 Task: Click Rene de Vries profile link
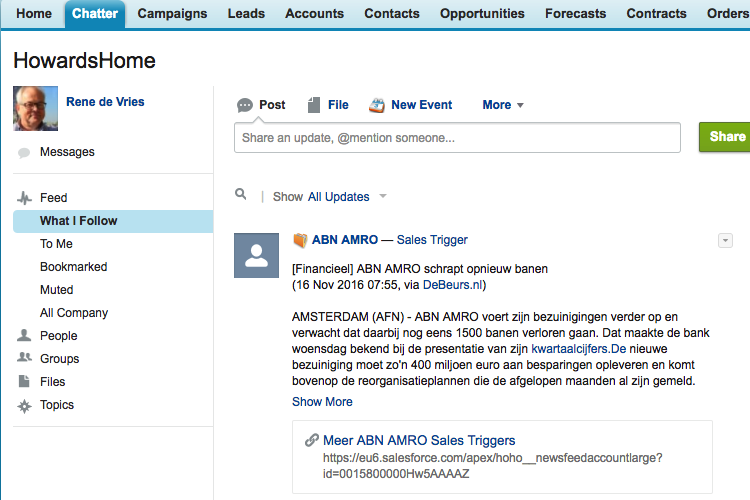(x=105, y=101)
